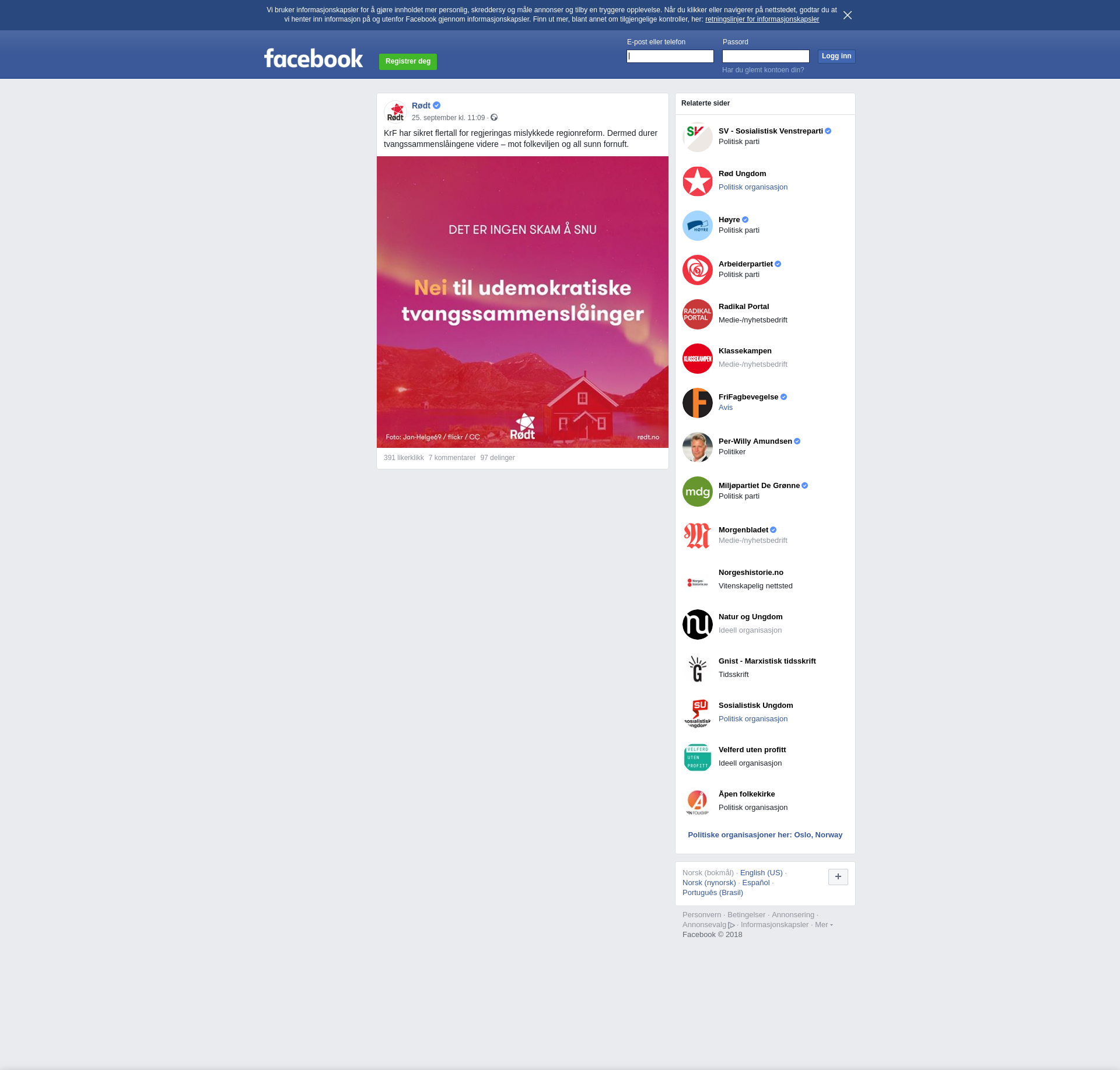This screenshot has width=1120, height=1070.
Task: Open Åpen folkekirke logo
Action: 698,802
